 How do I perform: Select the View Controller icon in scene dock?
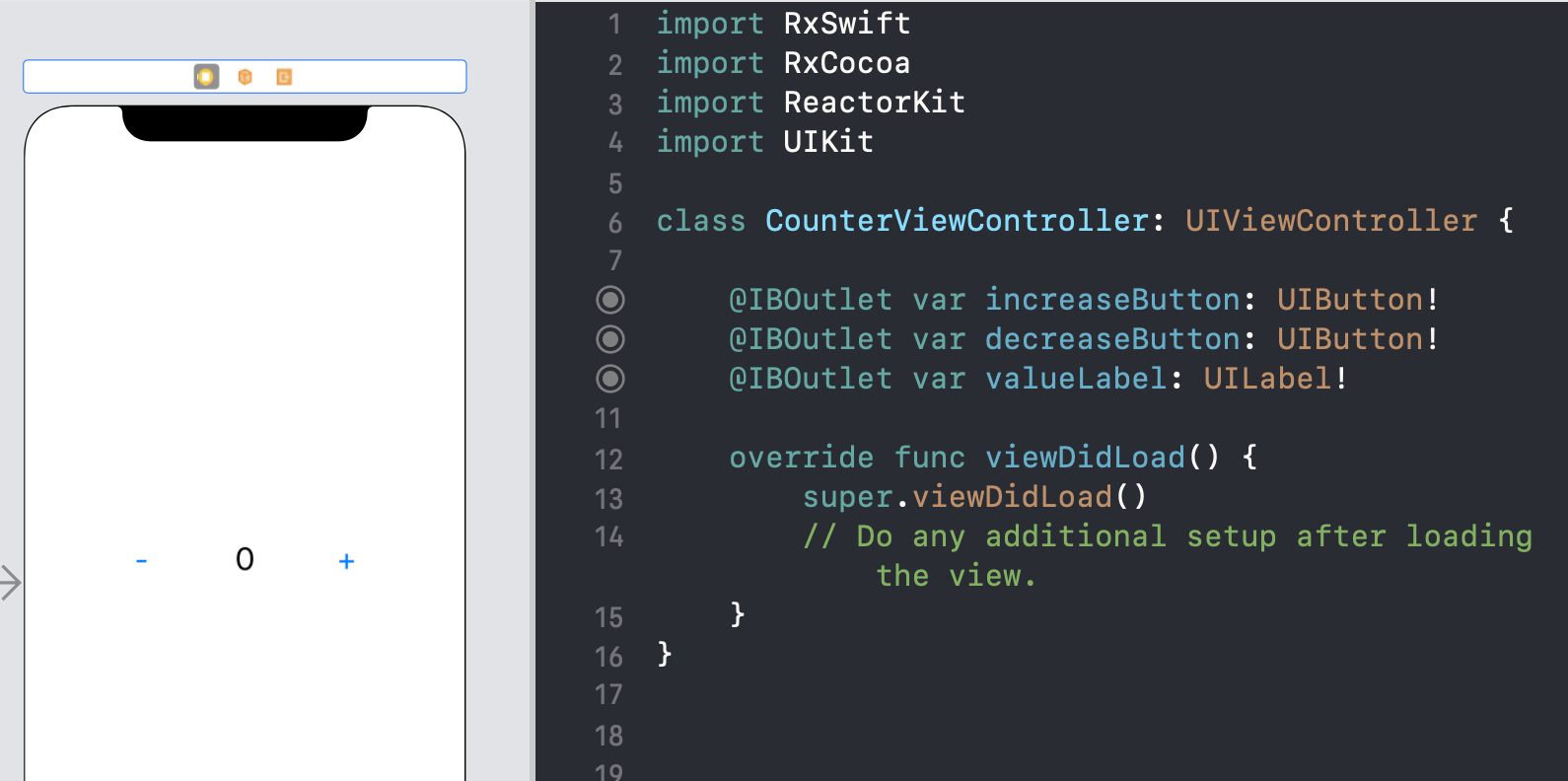click(206, 77)
